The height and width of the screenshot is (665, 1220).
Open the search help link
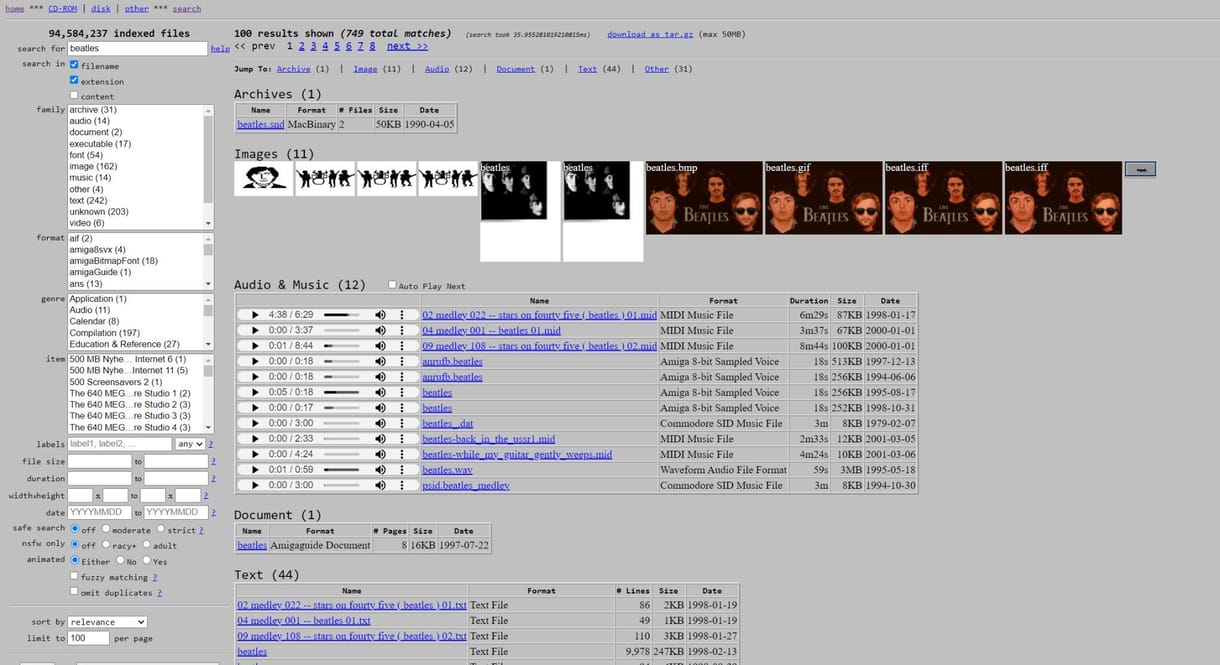[x=220, y=48]
